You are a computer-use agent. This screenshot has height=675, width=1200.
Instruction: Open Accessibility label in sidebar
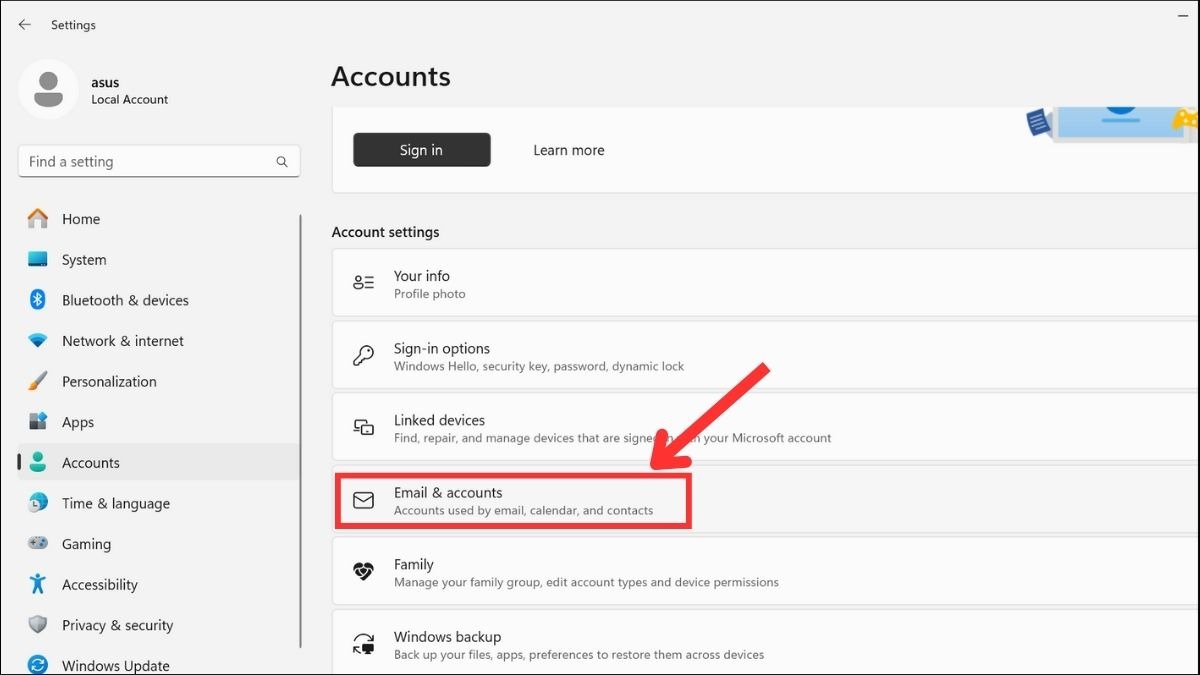100,585
